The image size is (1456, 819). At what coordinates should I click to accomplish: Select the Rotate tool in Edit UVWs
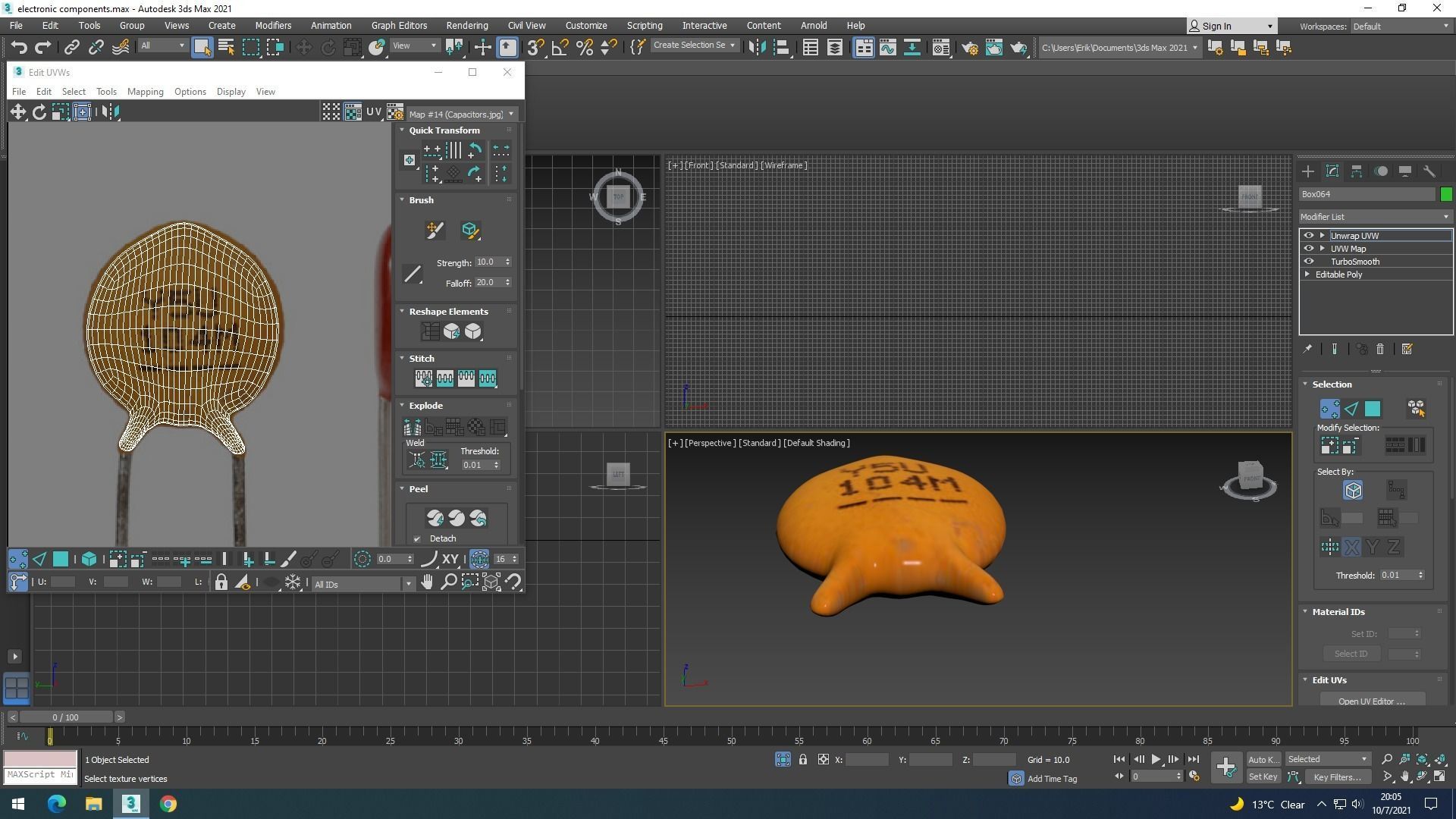39,112
